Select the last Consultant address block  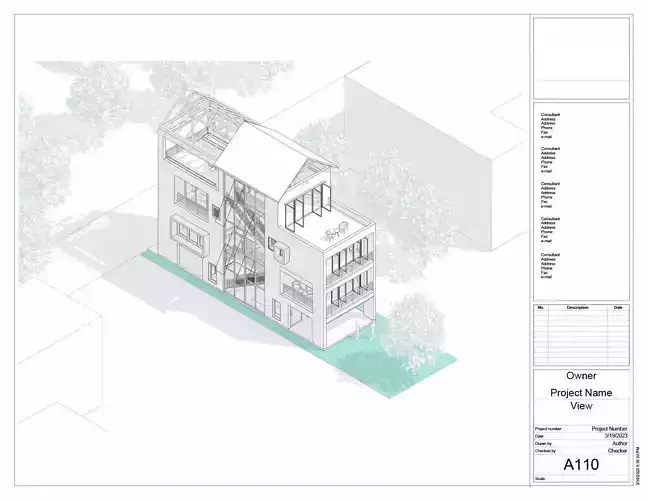(x=550, y=266)
